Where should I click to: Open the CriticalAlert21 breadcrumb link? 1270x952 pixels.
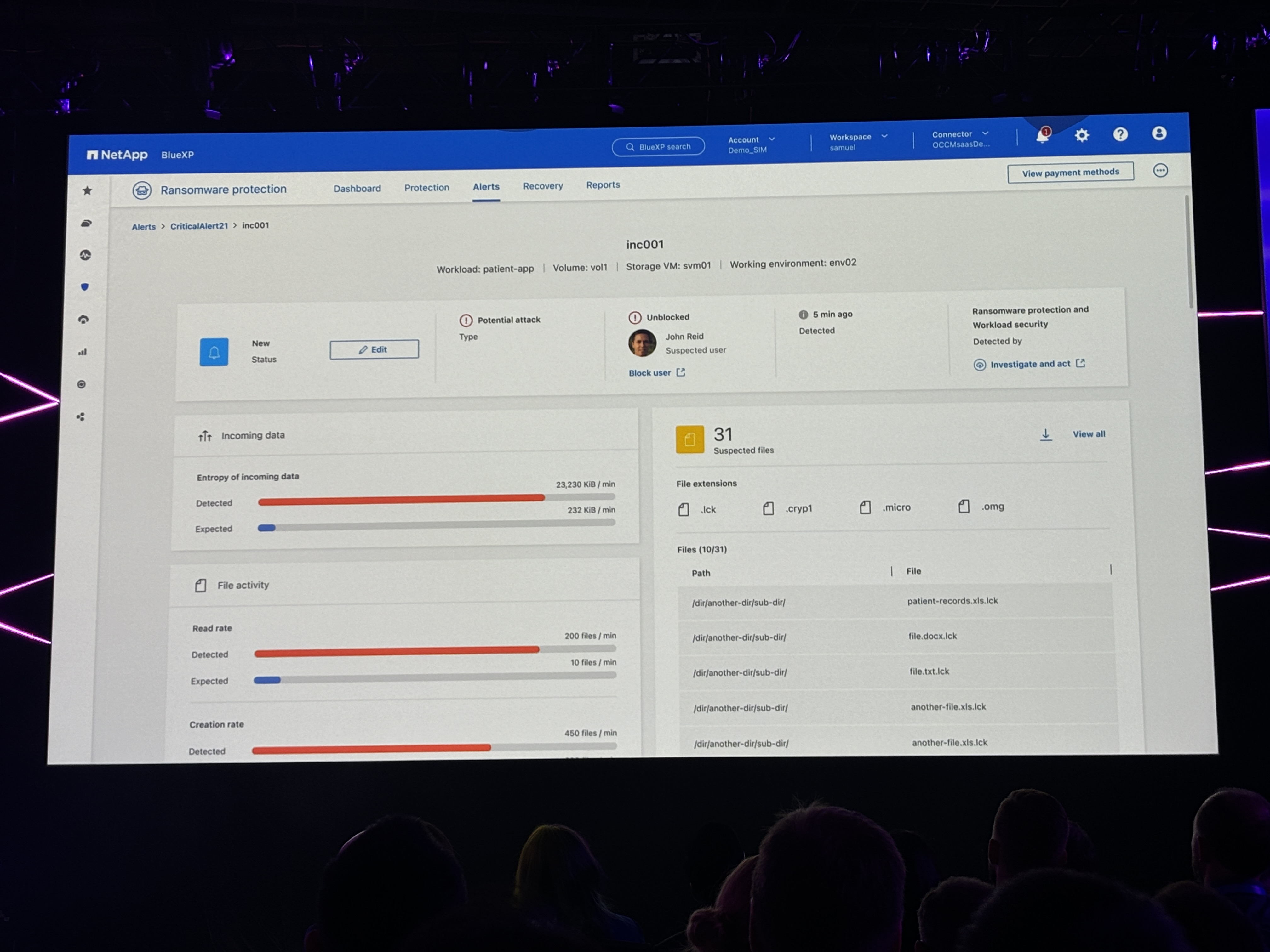199,226
